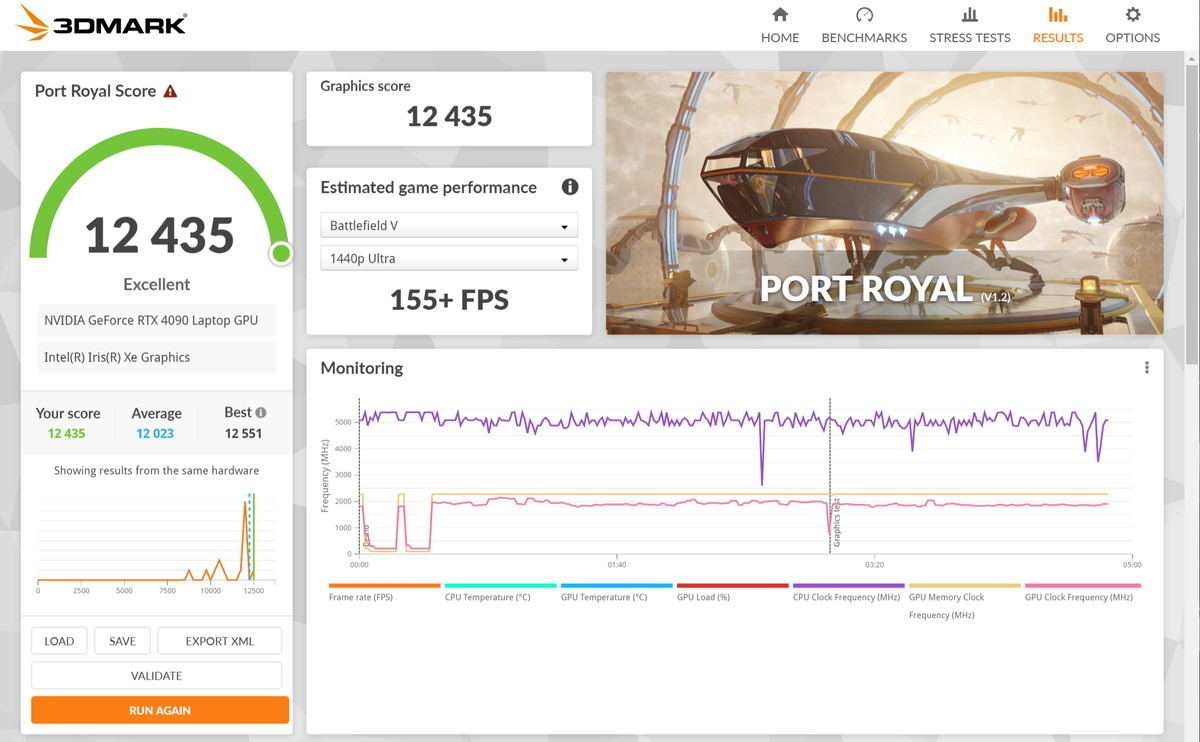Open Benchmarks via the gauge icon
The image size is (1200, 742).
[864, 15]
